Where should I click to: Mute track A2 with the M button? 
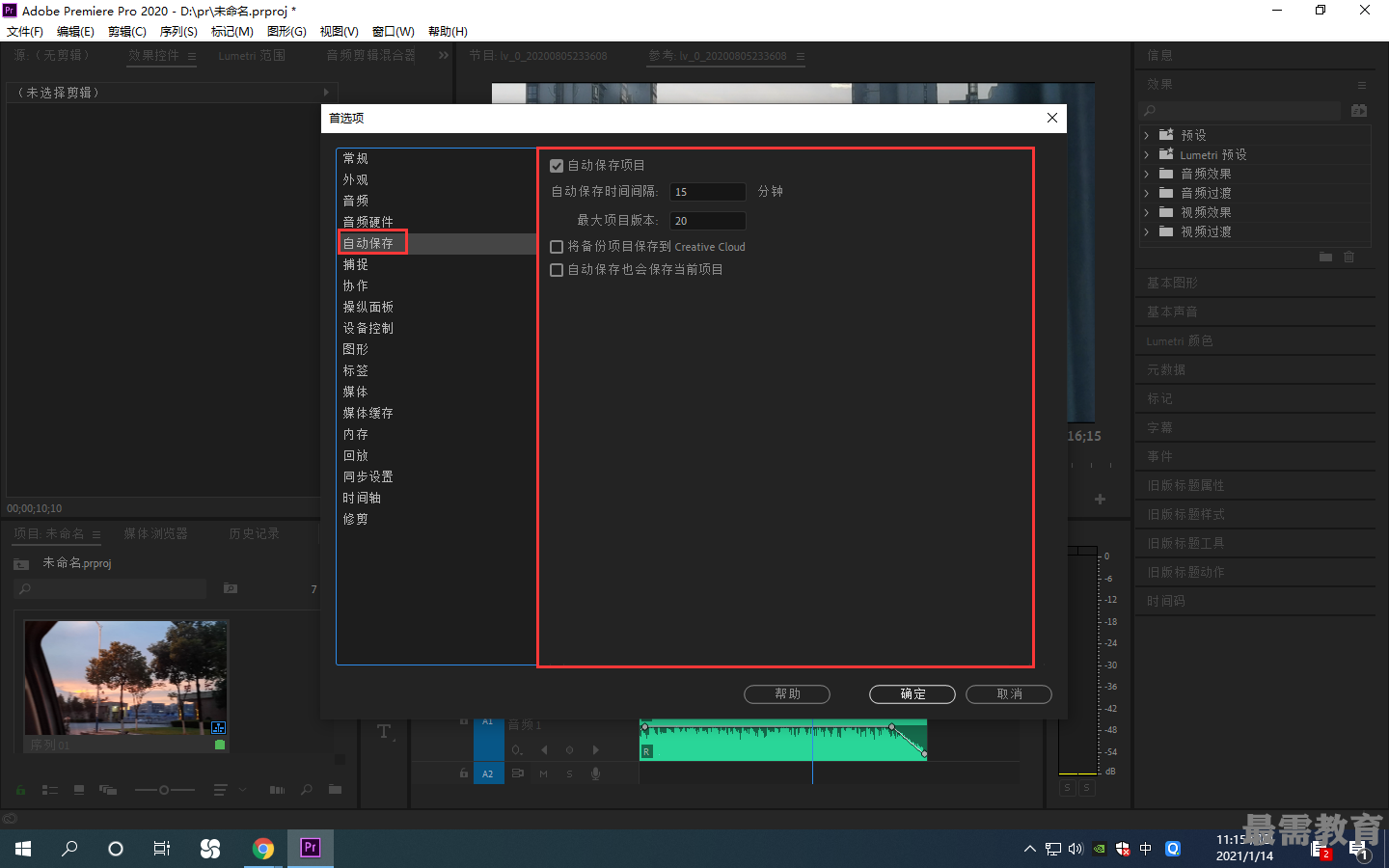(544, 773)
